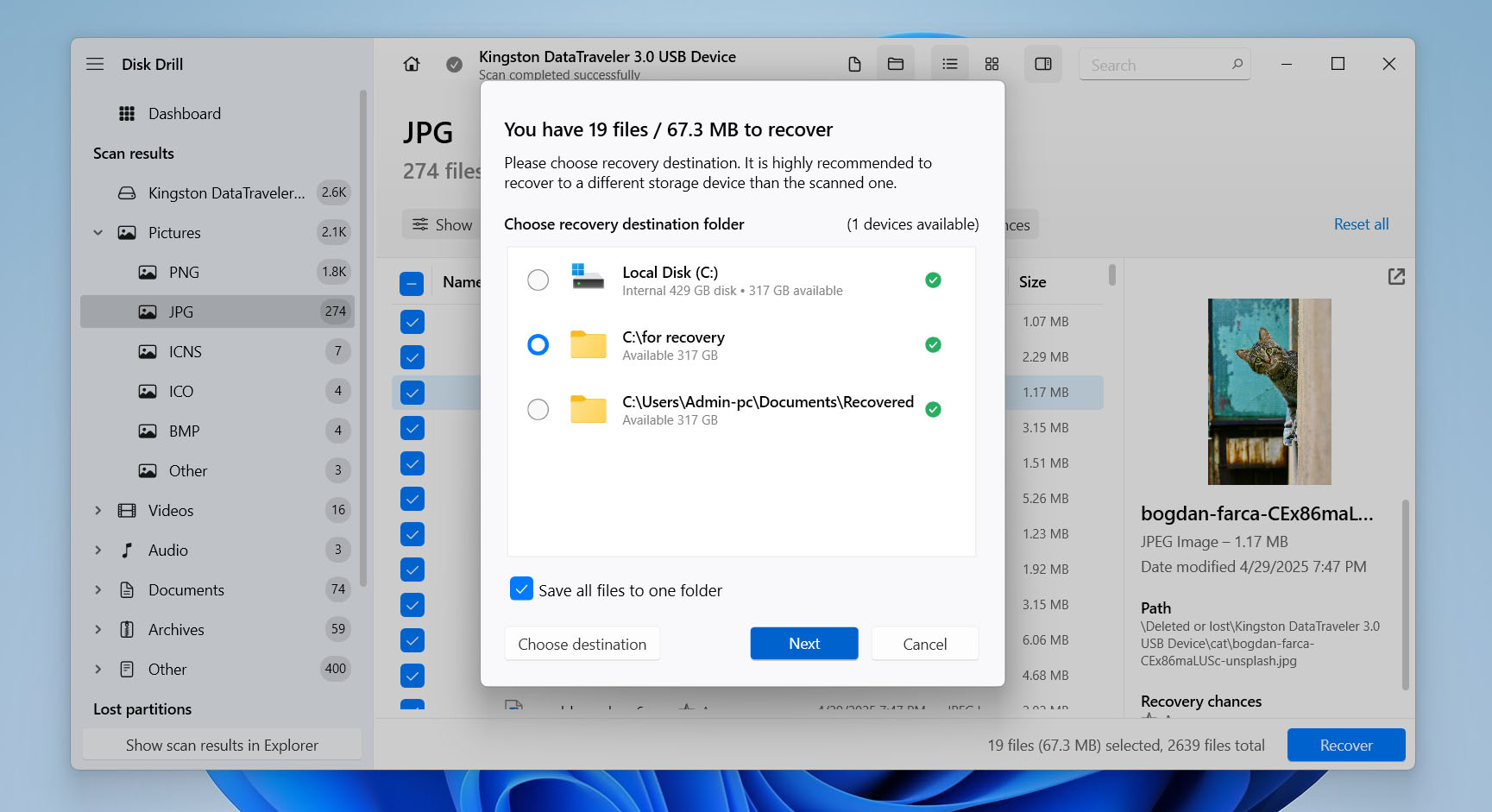The image size is (1492, 812).
Task: Select the JPG results item
Action: (x=217, y=312)
